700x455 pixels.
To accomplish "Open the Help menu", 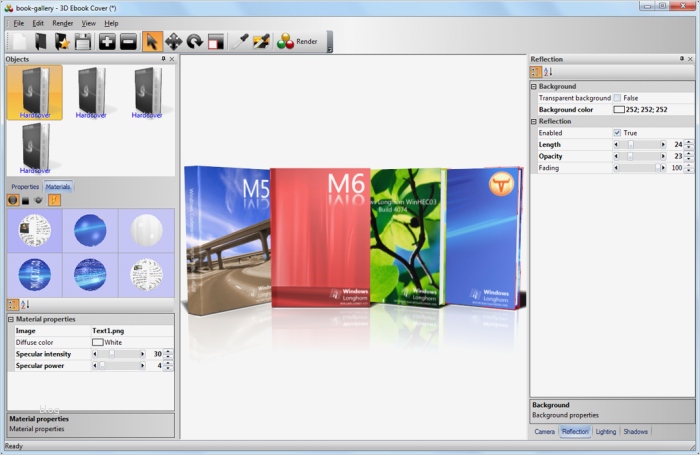I will (x=111, y=23).
